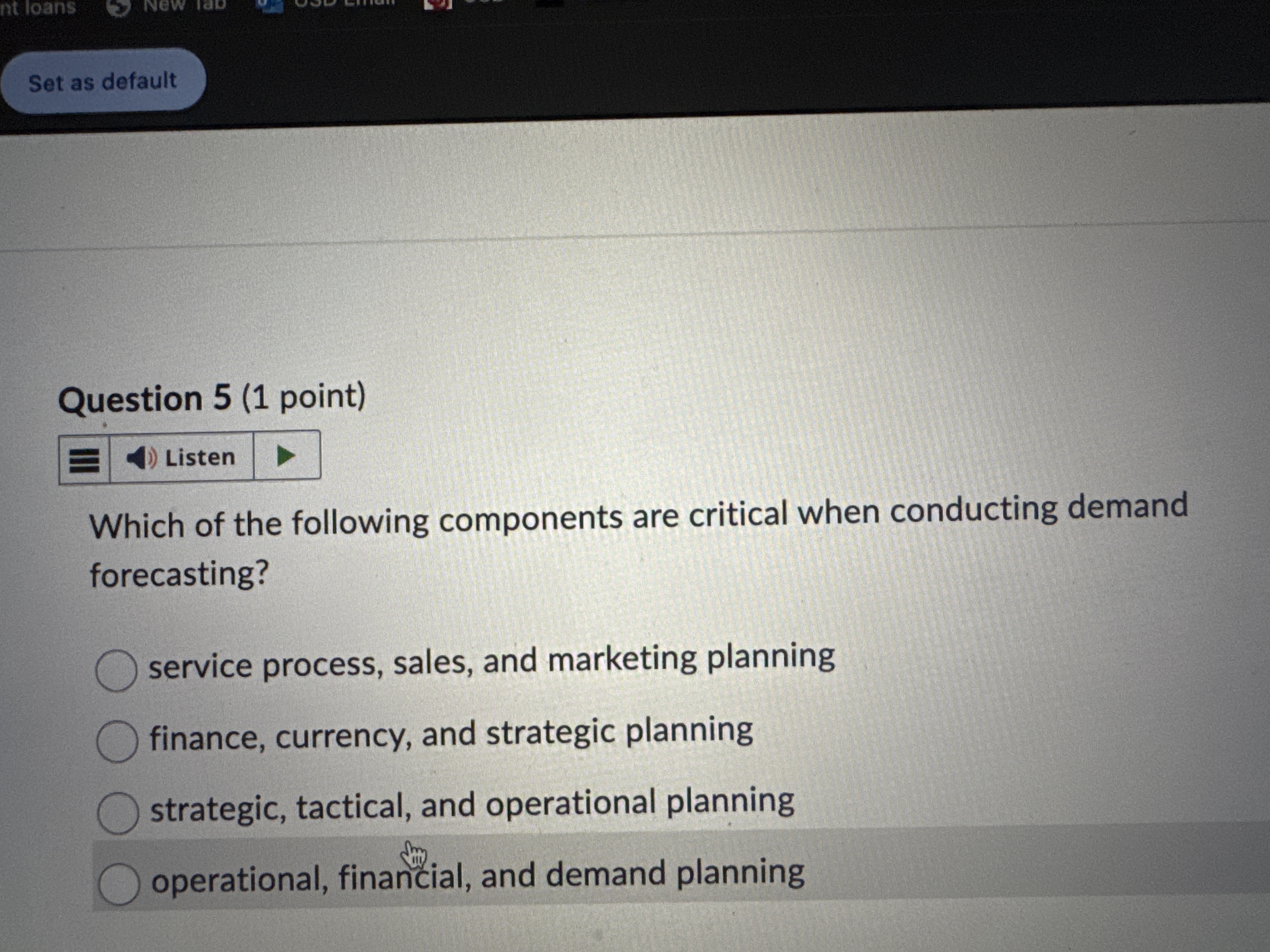Select radio circle for operational, financial answer
This screenshot has height=952, width=1270.
tap(119, 884)
